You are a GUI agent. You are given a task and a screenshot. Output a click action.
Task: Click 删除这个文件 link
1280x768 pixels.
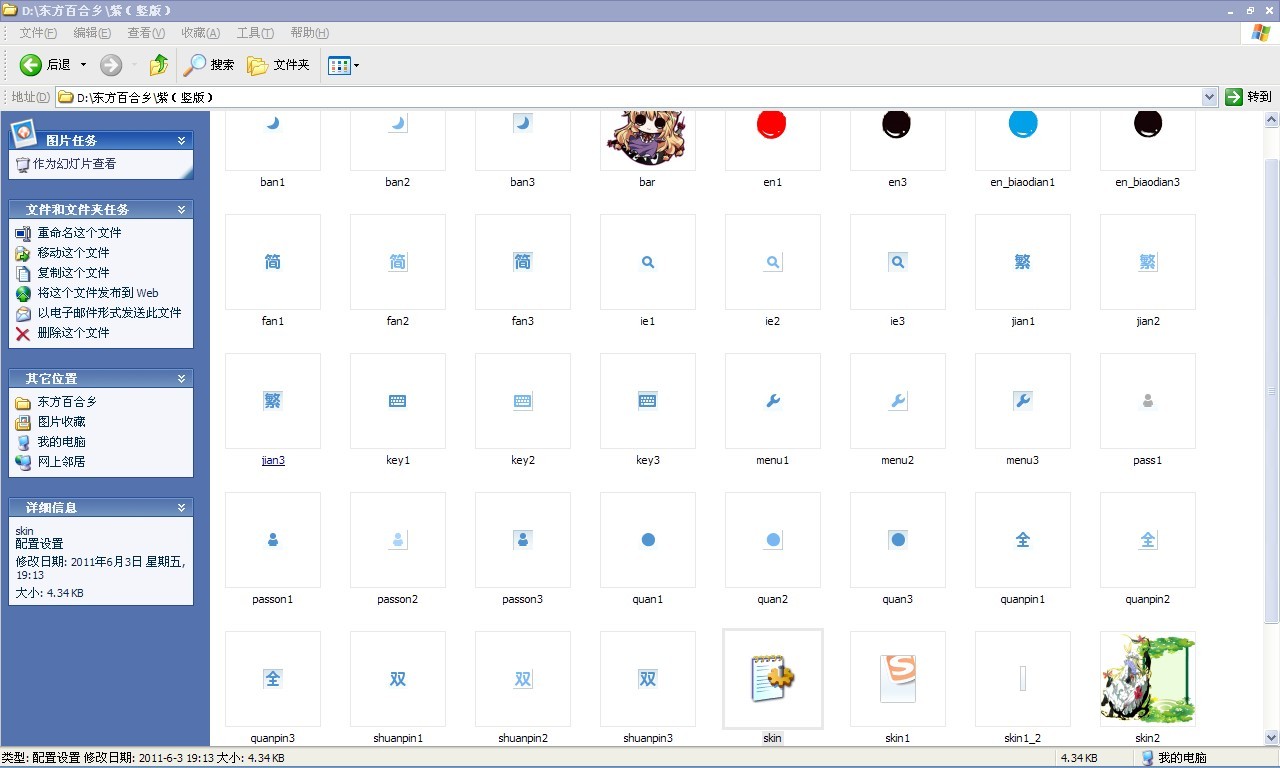coord(73,333)
